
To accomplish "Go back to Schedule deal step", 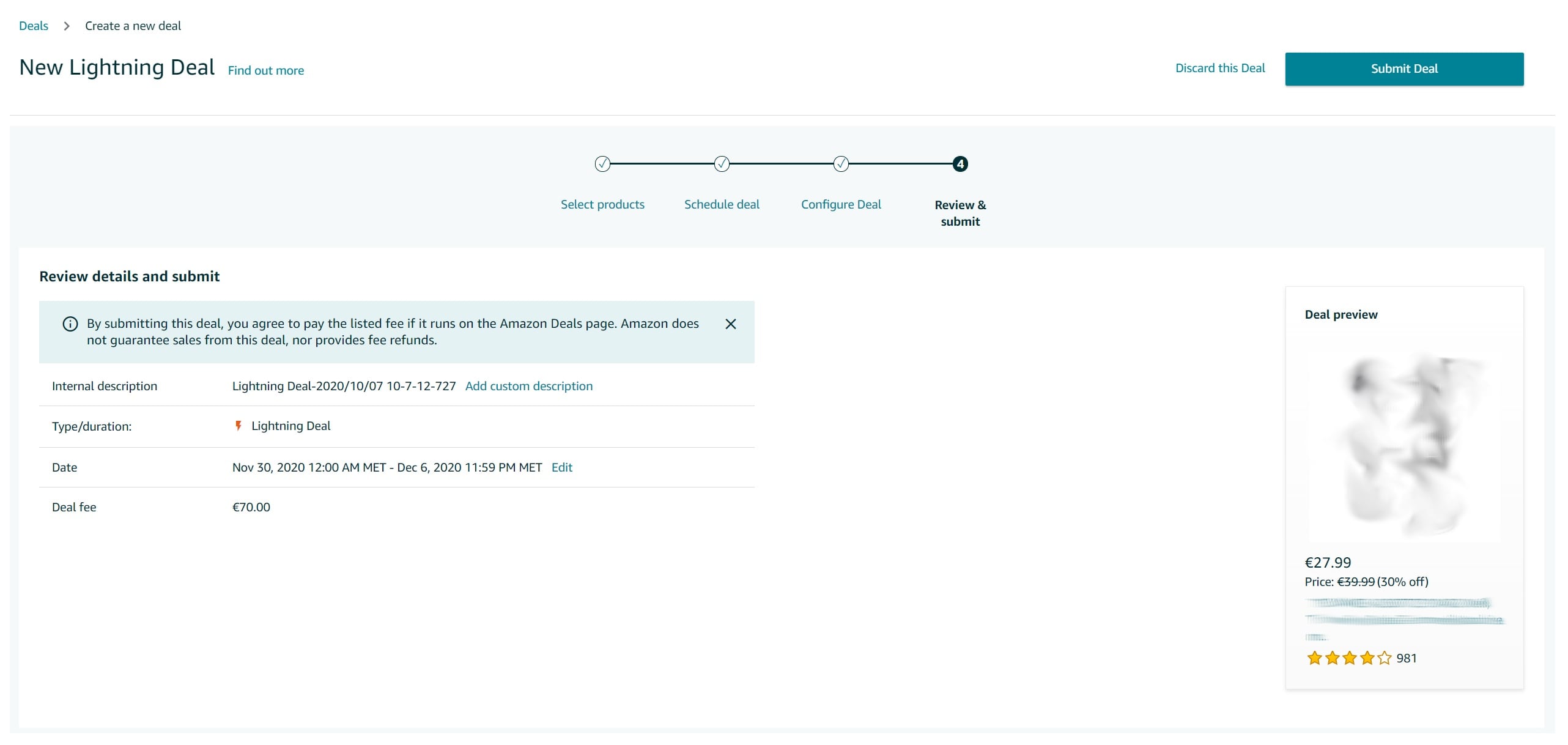I will [722, 204].
